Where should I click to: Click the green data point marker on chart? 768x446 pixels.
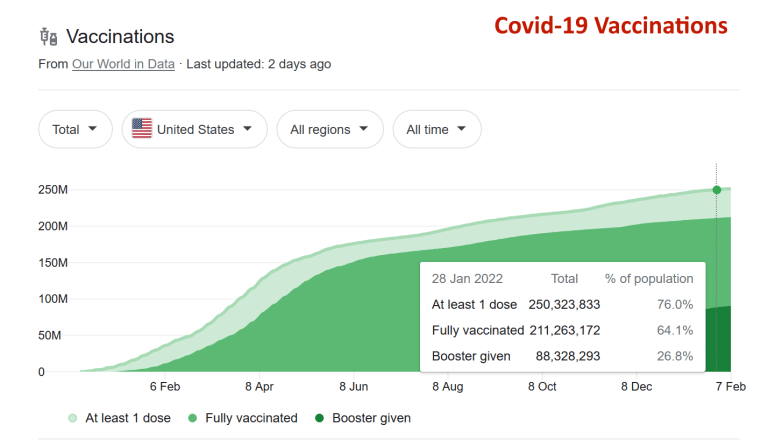click(x=717, y=190)
